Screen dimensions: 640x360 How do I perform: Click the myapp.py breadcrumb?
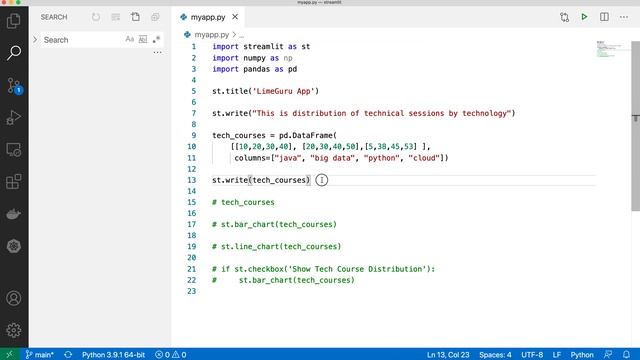point(211,35)
